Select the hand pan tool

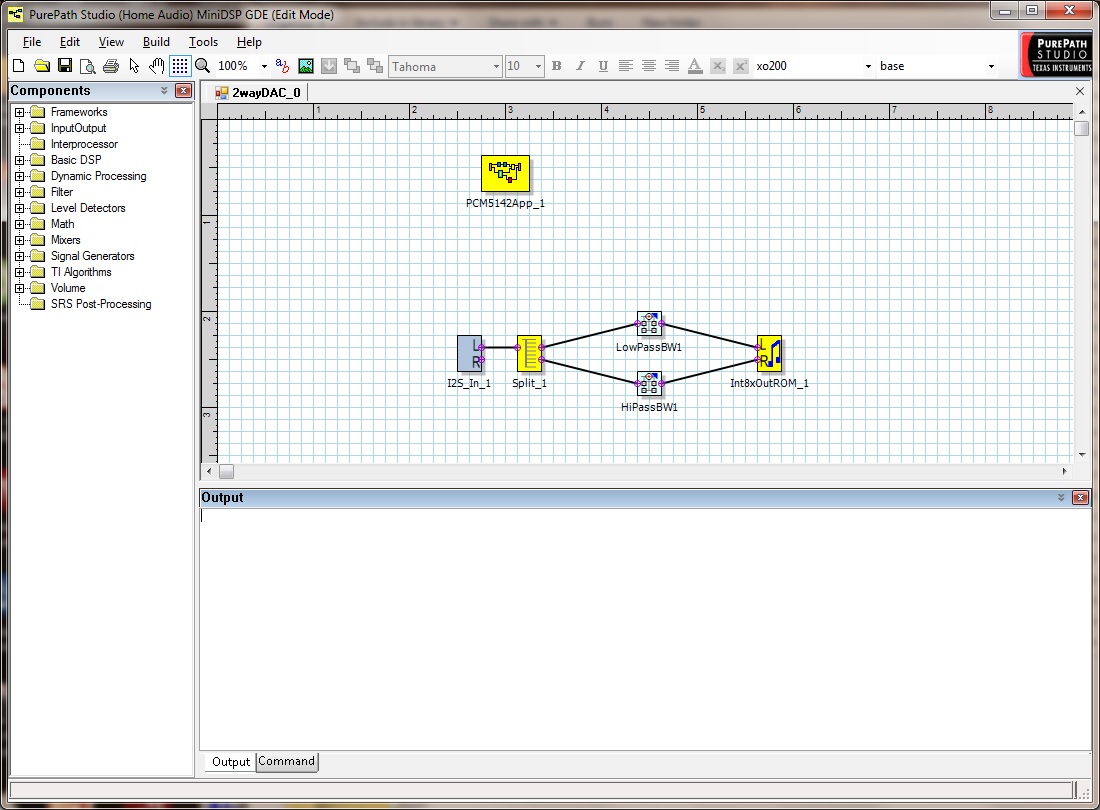tap(156, 66)
